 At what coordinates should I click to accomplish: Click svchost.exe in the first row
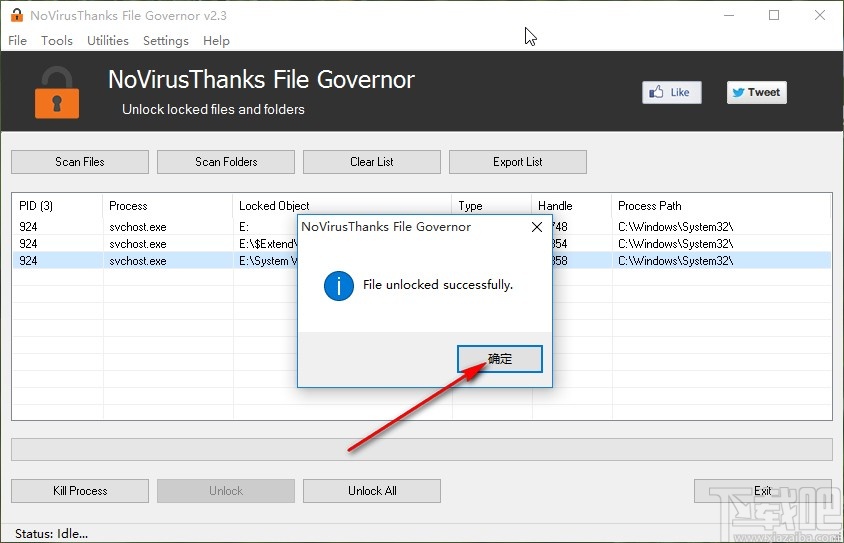pyautogui.click(x=138, y=227)
